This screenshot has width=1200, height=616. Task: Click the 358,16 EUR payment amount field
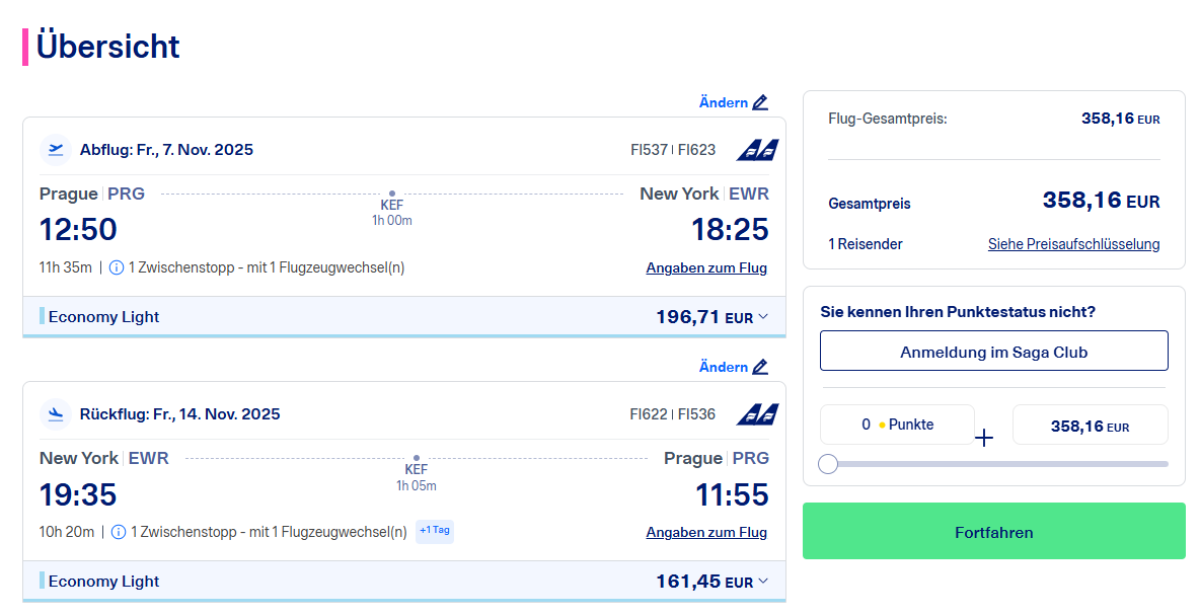pyautogui.click(x=1089, y=426)
